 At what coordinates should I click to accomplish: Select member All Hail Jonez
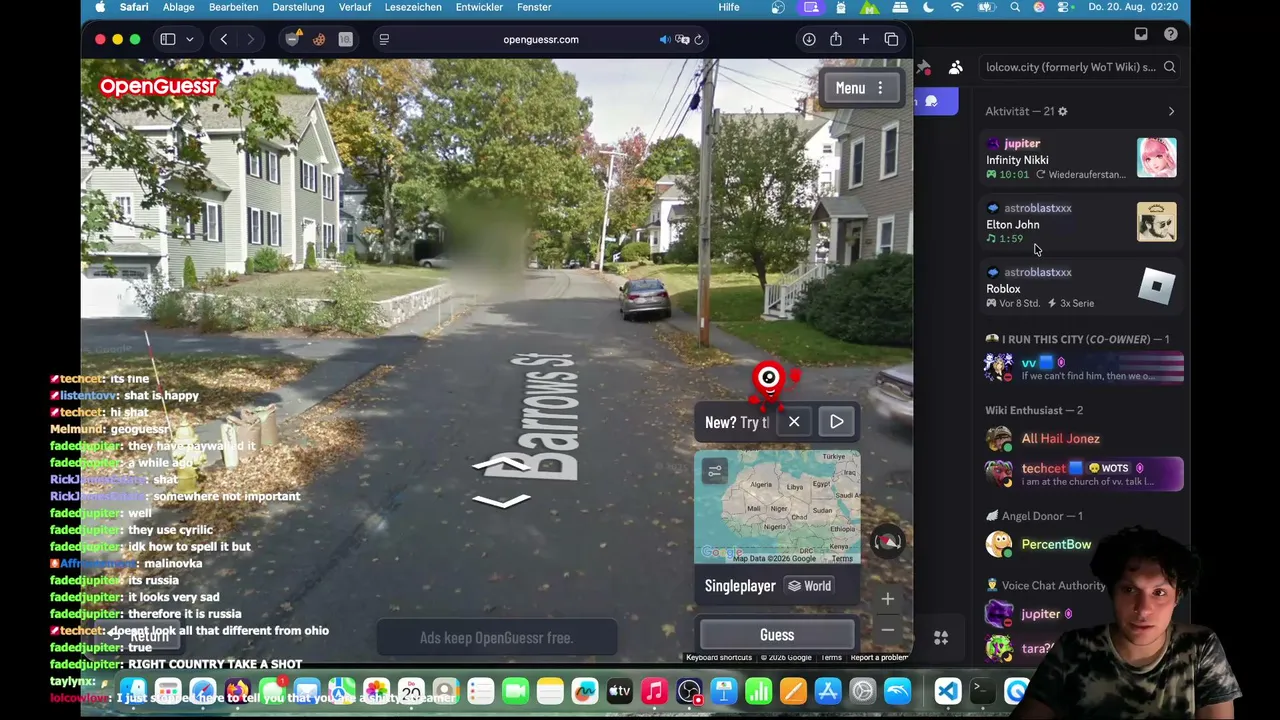(1083, 438)
